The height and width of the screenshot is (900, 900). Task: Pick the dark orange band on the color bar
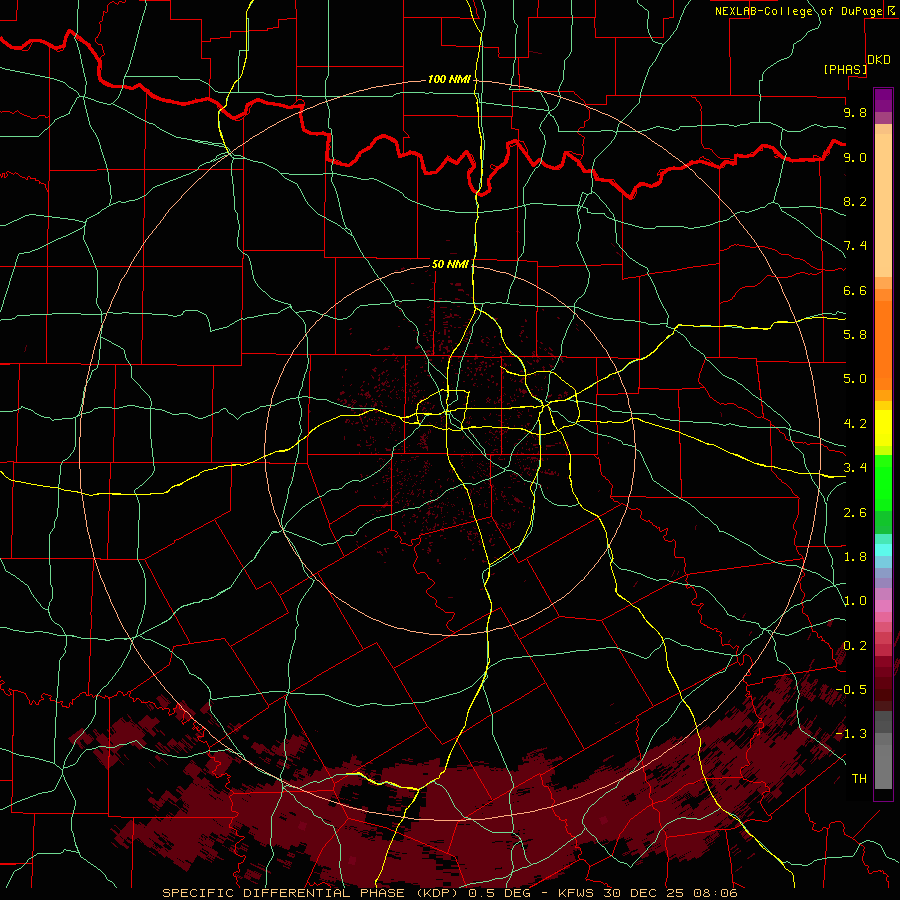tap(883, 346)
